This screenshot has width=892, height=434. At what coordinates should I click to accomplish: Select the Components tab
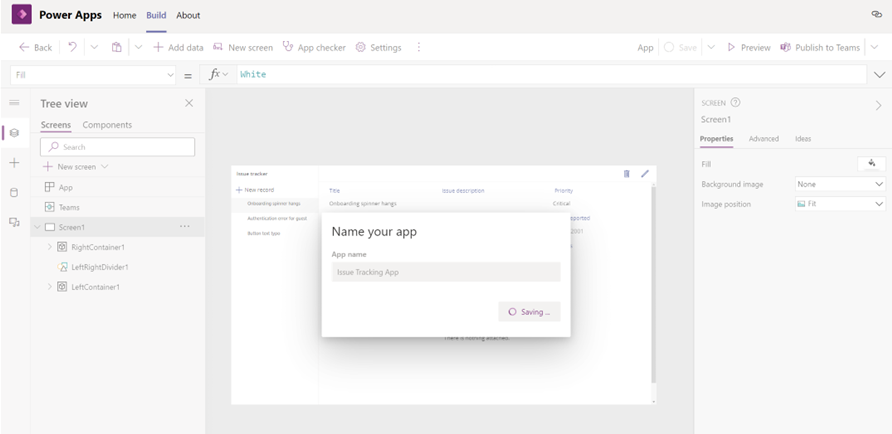[x=107, y=125]
